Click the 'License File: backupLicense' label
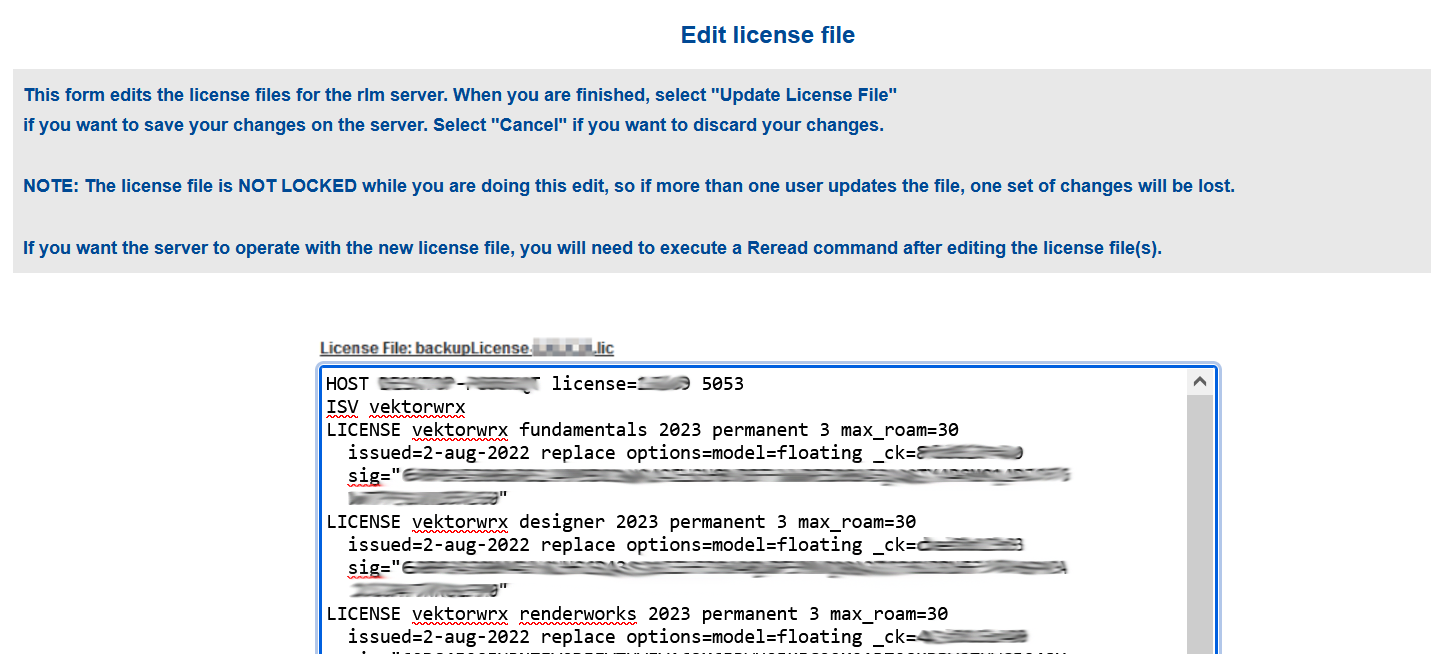 click(x=466, y=348)
